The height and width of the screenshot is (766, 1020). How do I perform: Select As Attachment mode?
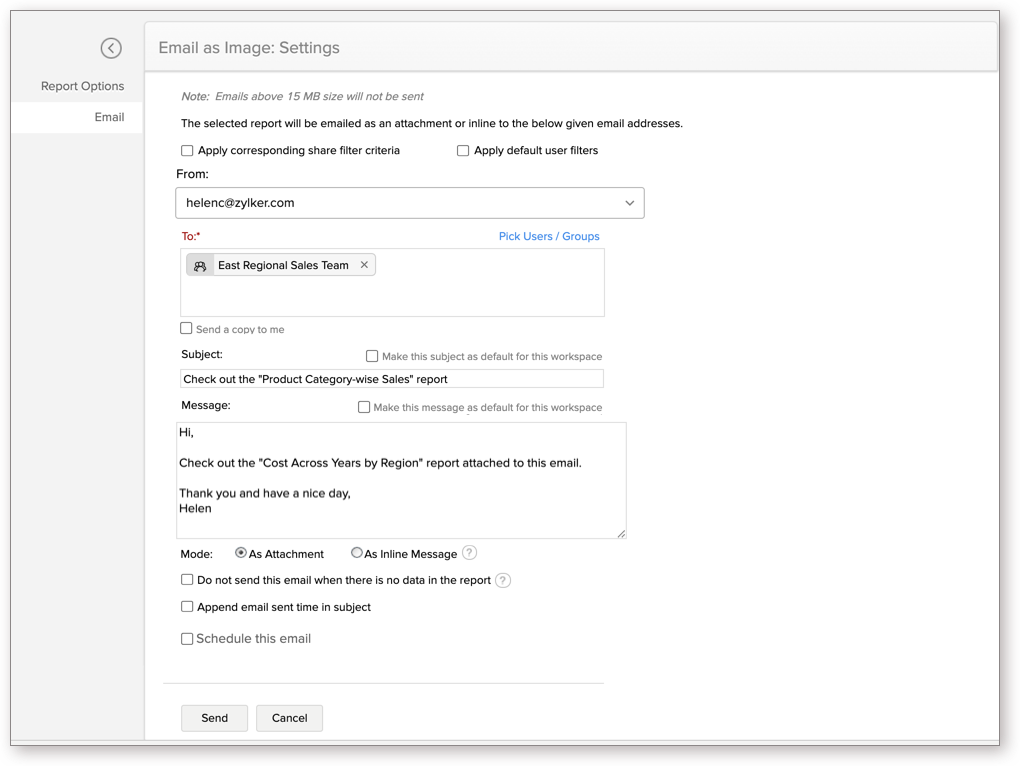click(x=241, y=553)
